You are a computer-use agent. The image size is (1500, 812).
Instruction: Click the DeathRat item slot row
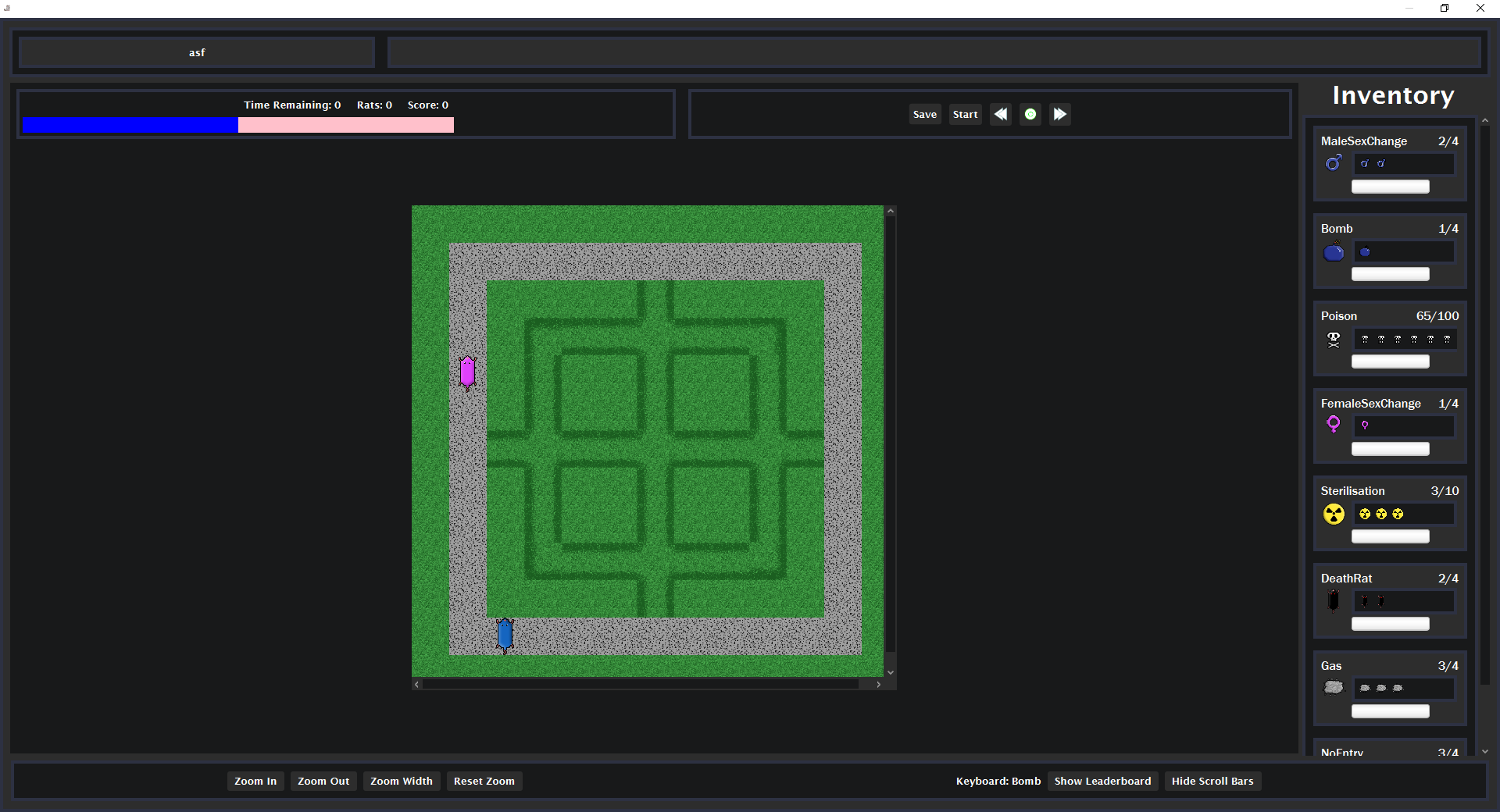coord(1404,601)
